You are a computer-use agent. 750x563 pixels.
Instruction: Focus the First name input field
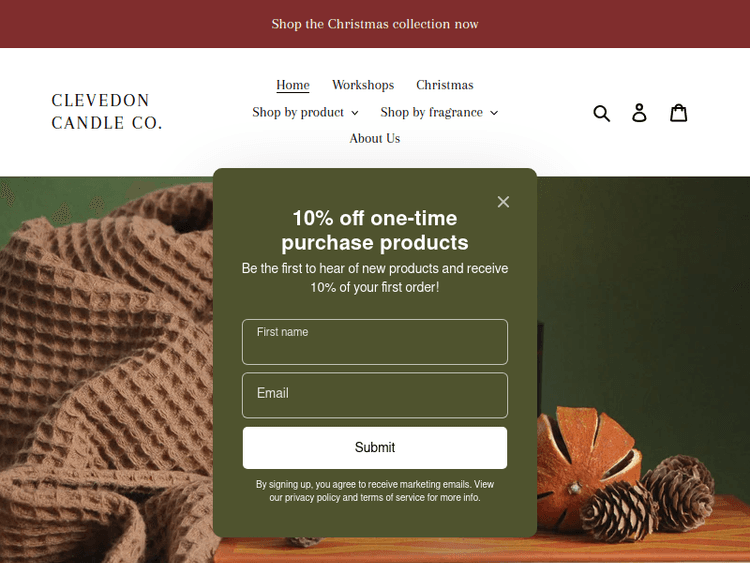[x=375, y=342]
